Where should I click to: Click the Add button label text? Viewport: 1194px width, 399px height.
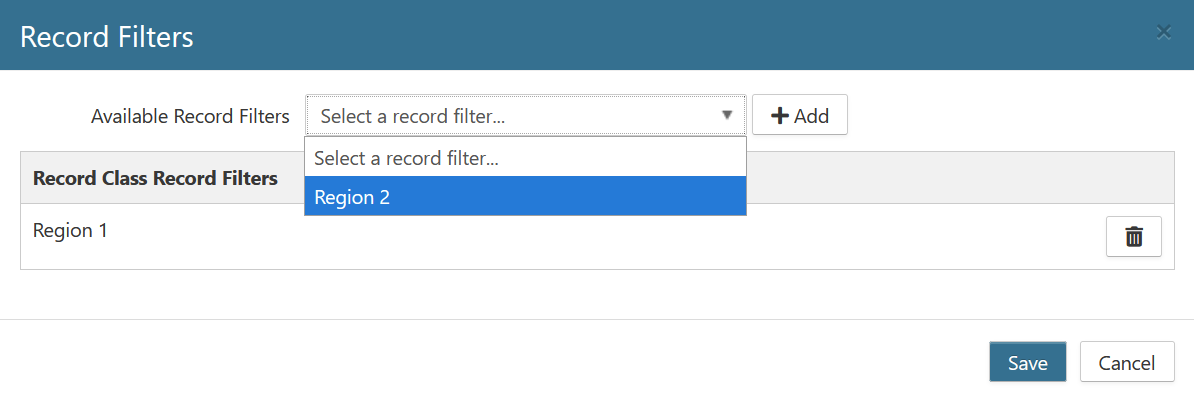(810, 117)
